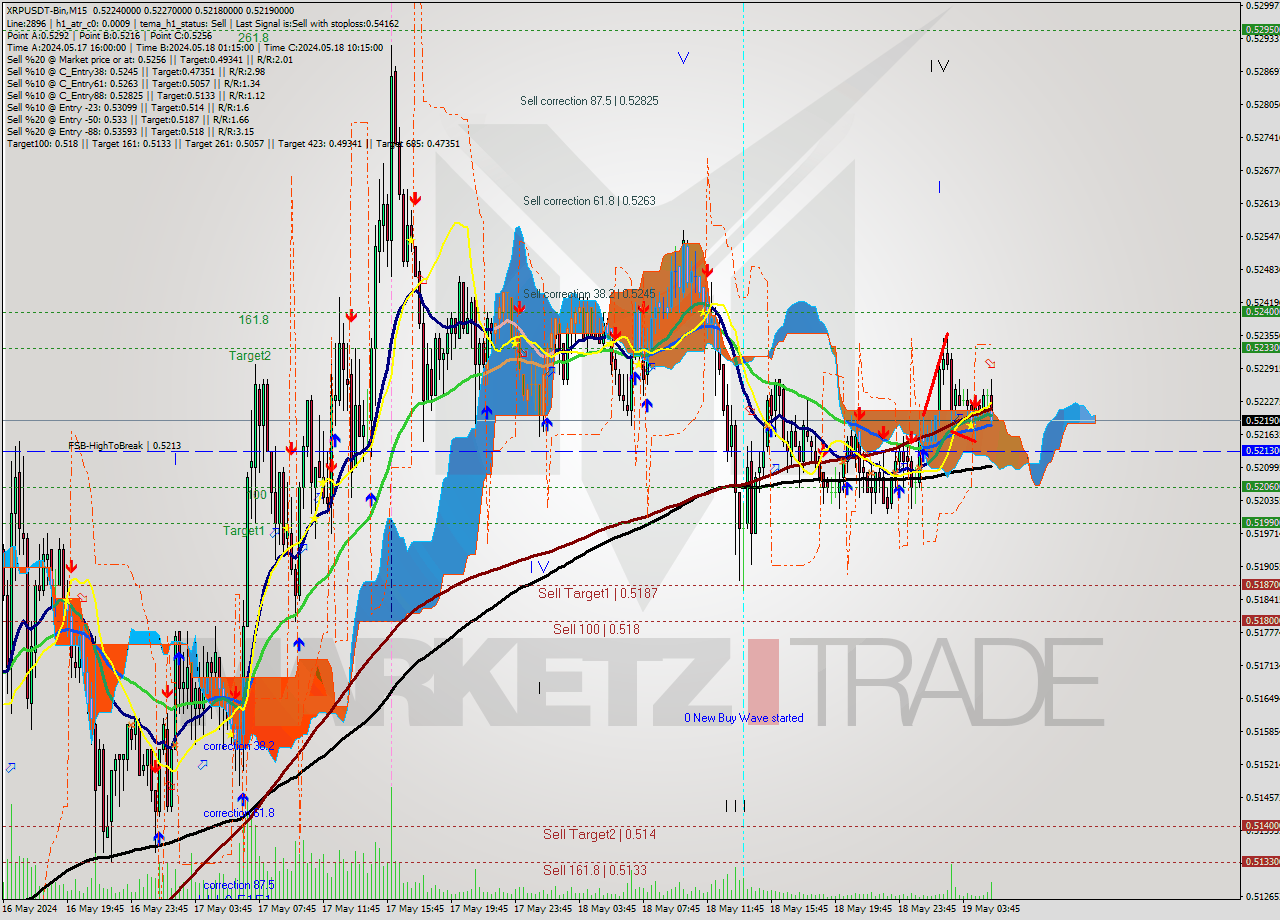Select the green 0.52060 price tag

pos(1261,487)
